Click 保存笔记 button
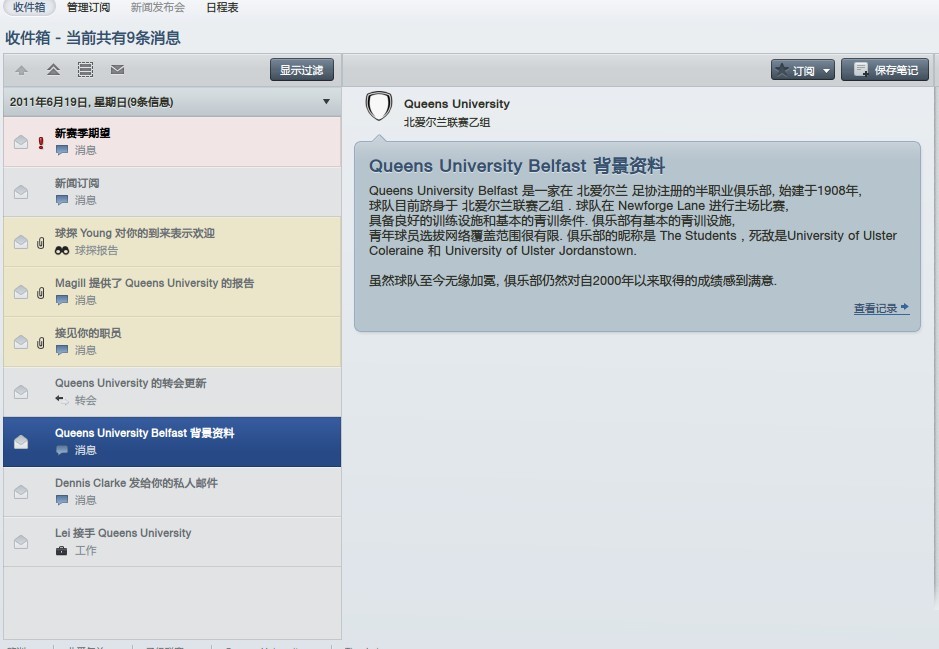939x649 pixels. [x=885, y=69]
